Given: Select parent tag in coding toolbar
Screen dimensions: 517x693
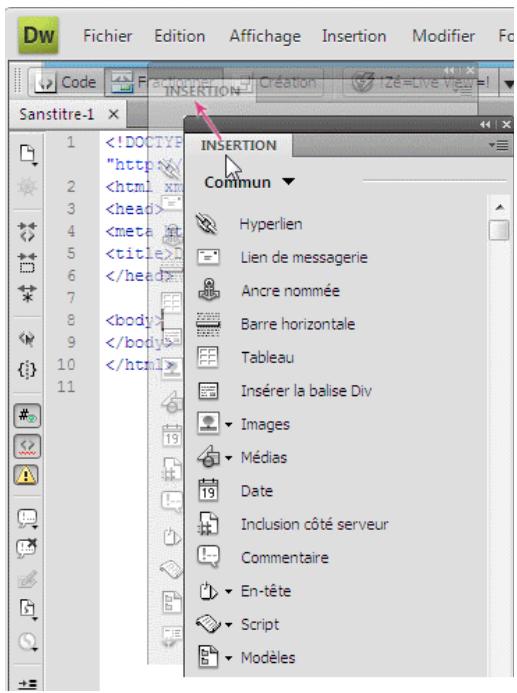Looking at the screenshot, I should point(27,339).
